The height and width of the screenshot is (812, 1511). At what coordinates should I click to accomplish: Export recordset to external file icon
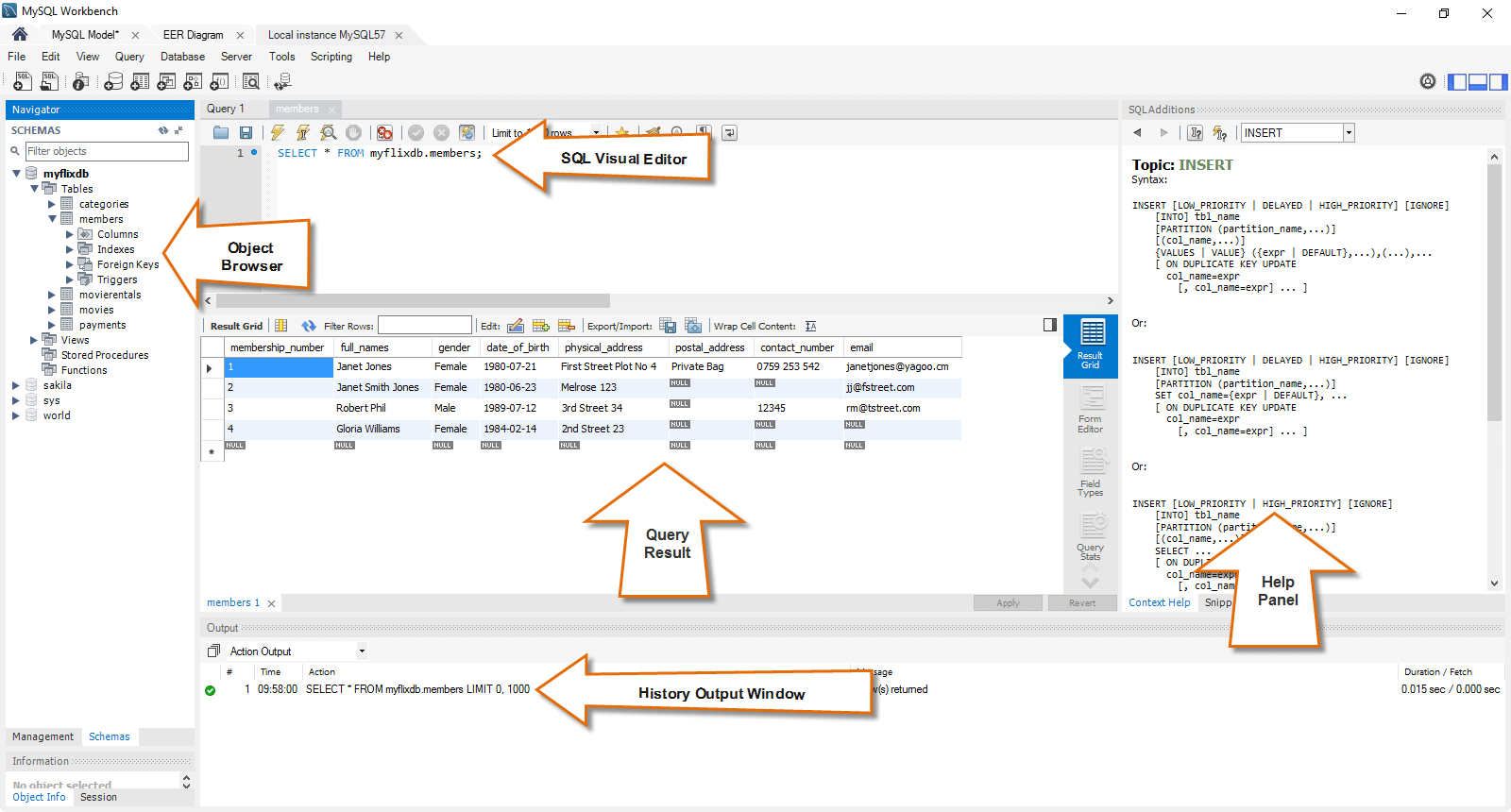[668, 326]
